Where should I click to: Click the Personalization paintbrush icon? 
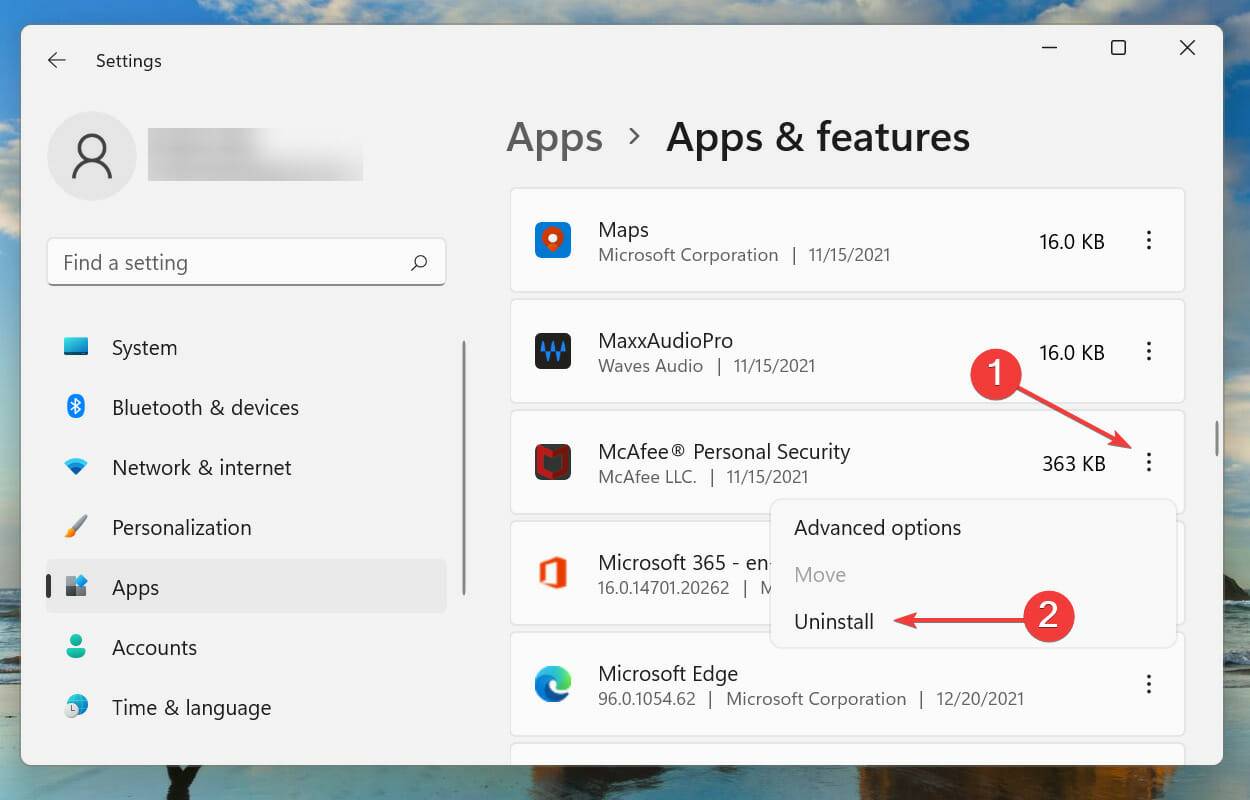74,527
